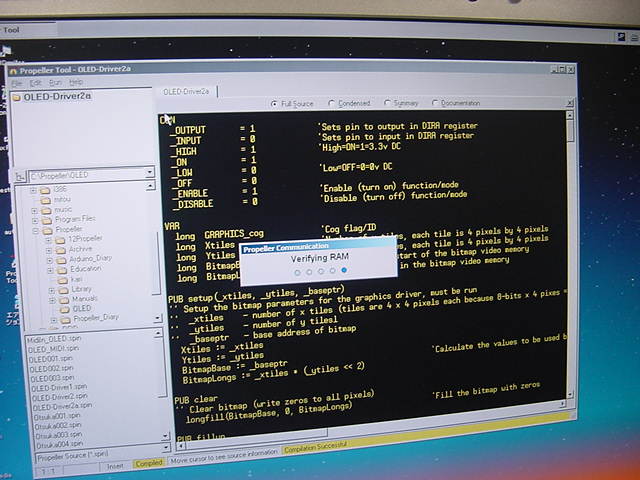Select the 12Propeller folder icon

tap(60, 240)
